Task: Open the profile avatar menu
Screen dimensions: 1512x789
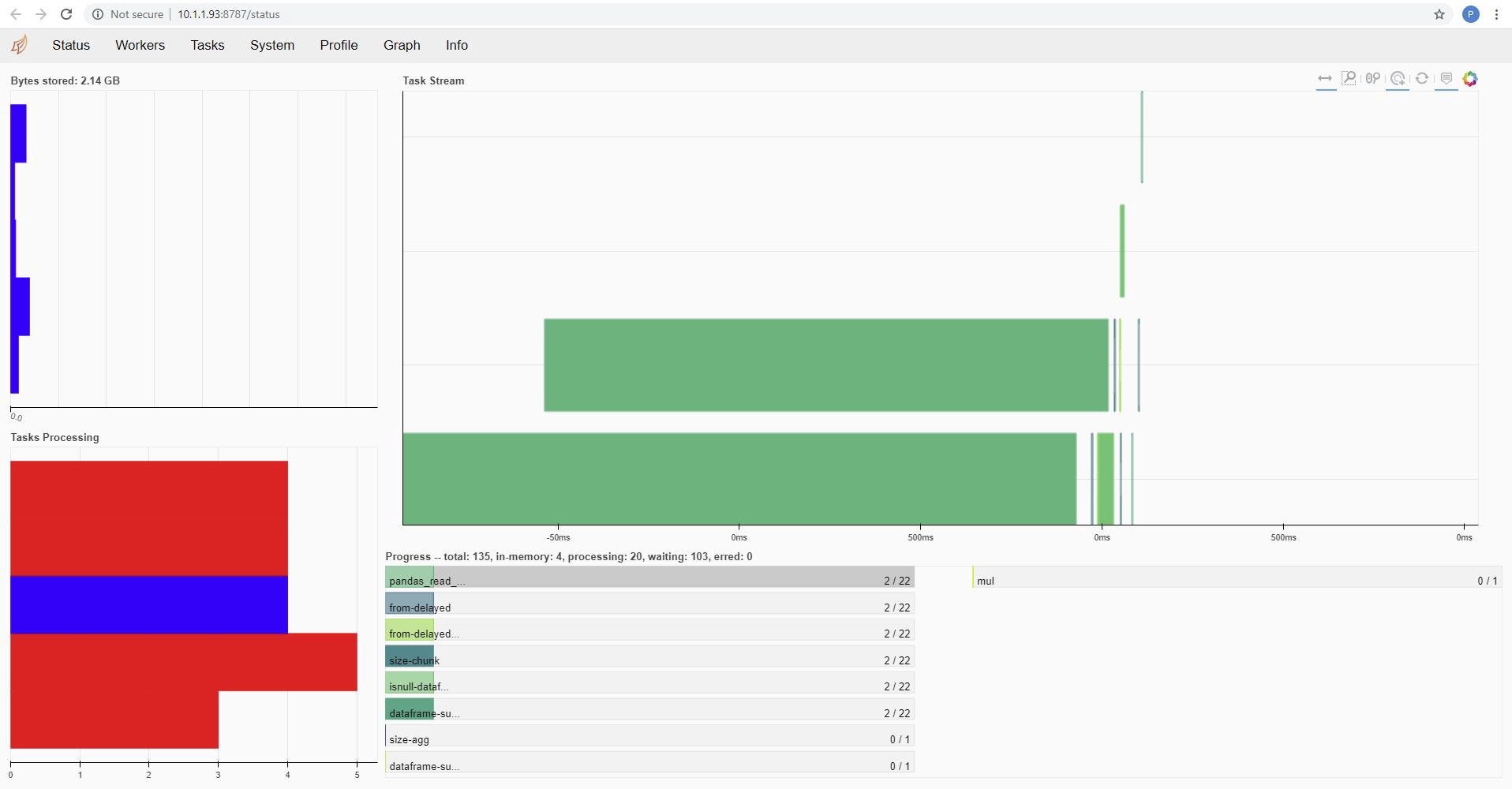Action: point(1470,14)
